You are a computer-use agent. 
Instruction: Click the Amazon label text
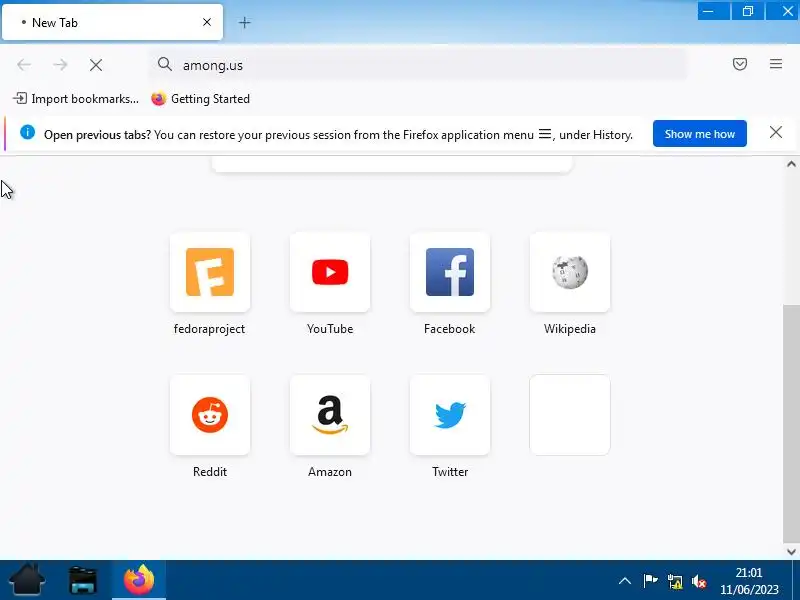(x=330, y=472)
